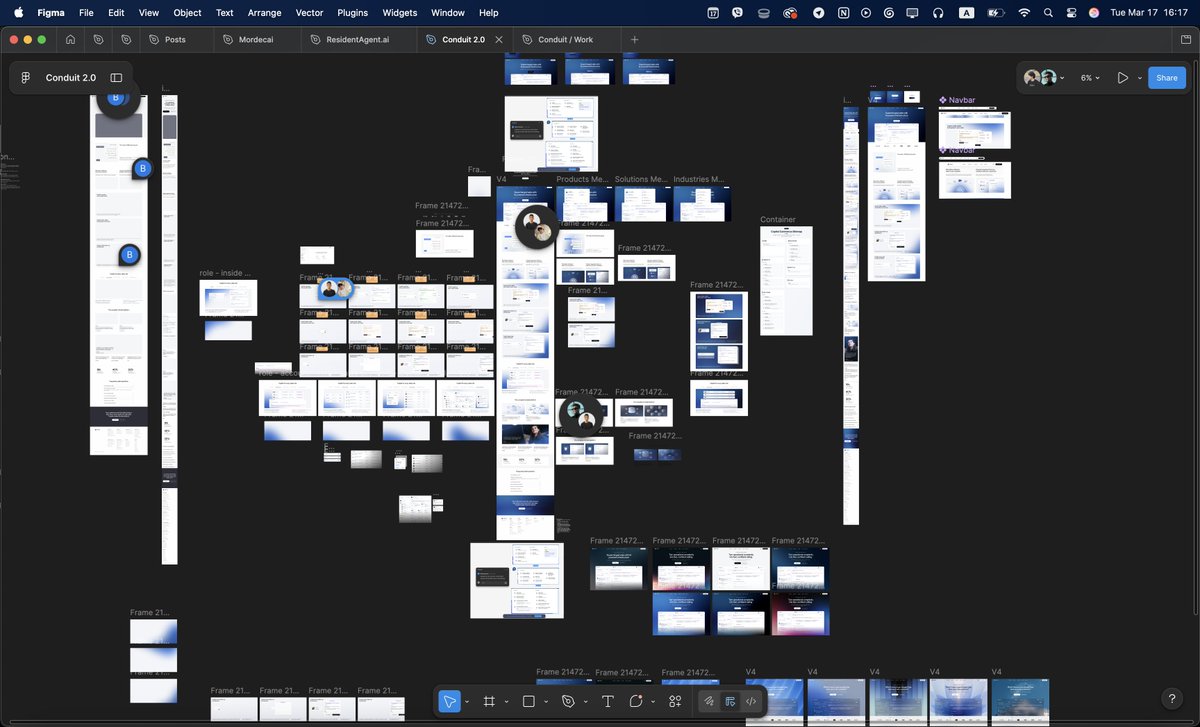Select the Container frame label
The image size is (1200, 727).
click(778, 220)
